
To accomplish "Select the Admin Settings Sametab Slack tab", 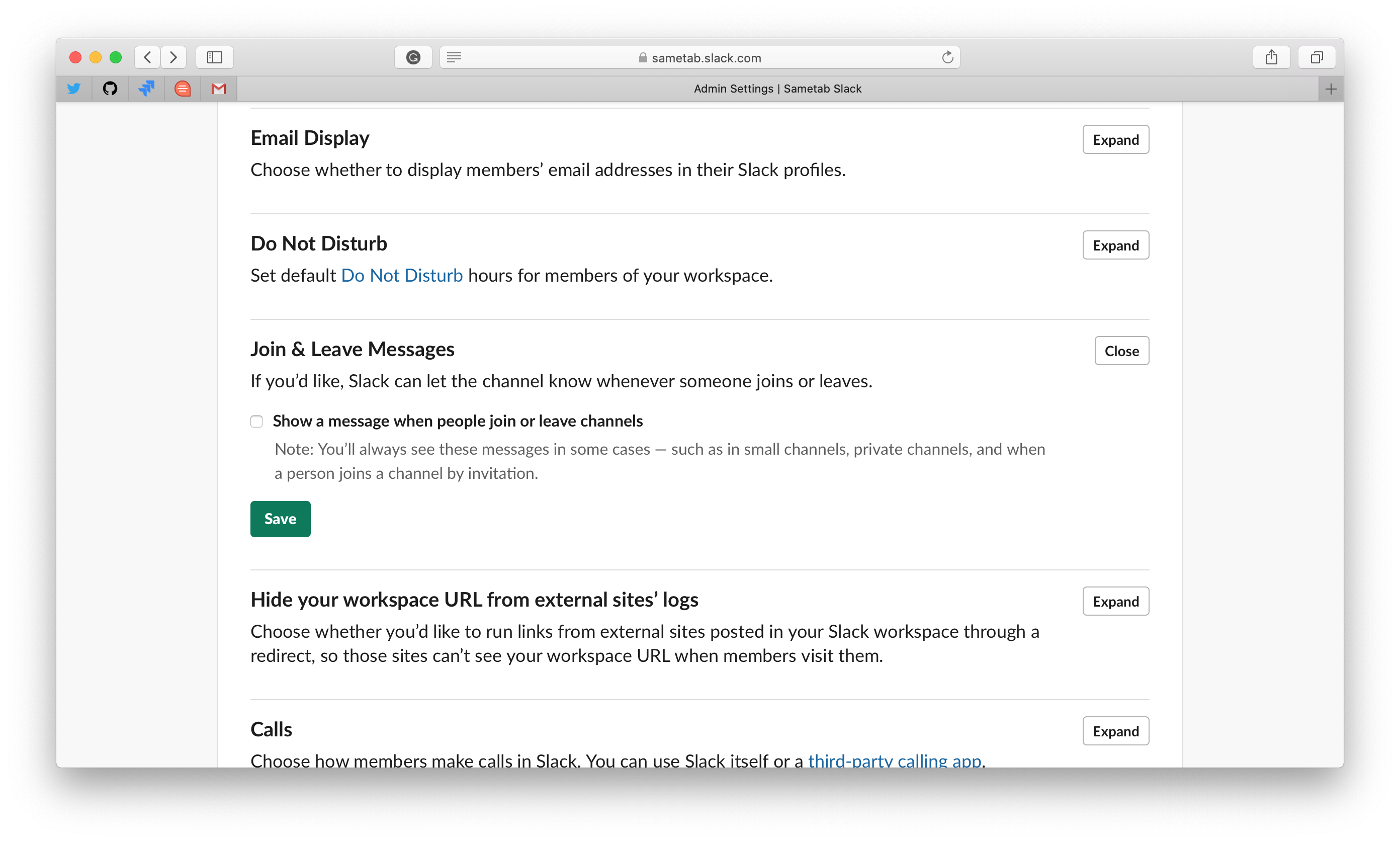I will tap(777, 89).
